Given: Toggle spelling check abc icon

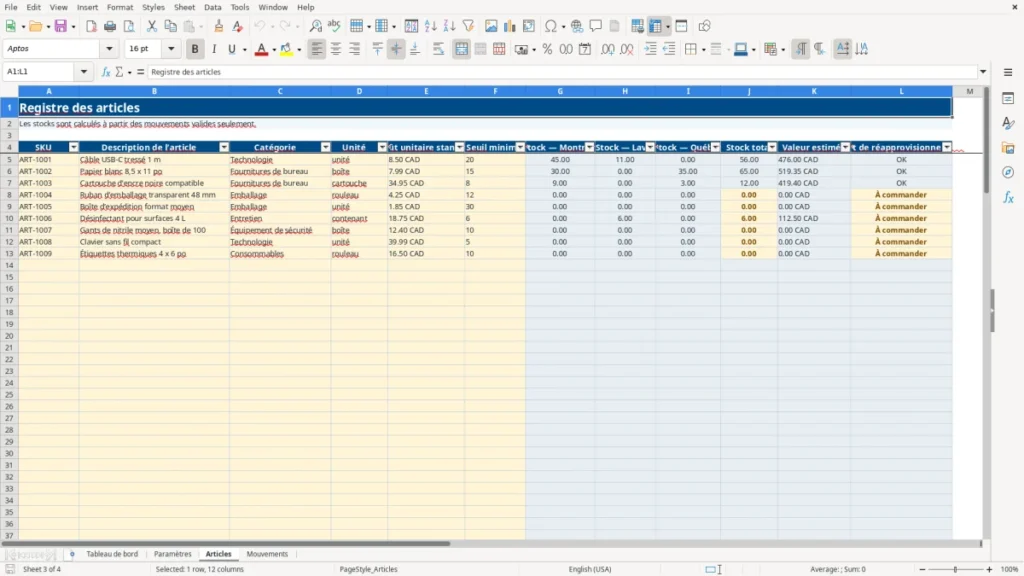Looking at the screenshot, I should pos(334,26).
